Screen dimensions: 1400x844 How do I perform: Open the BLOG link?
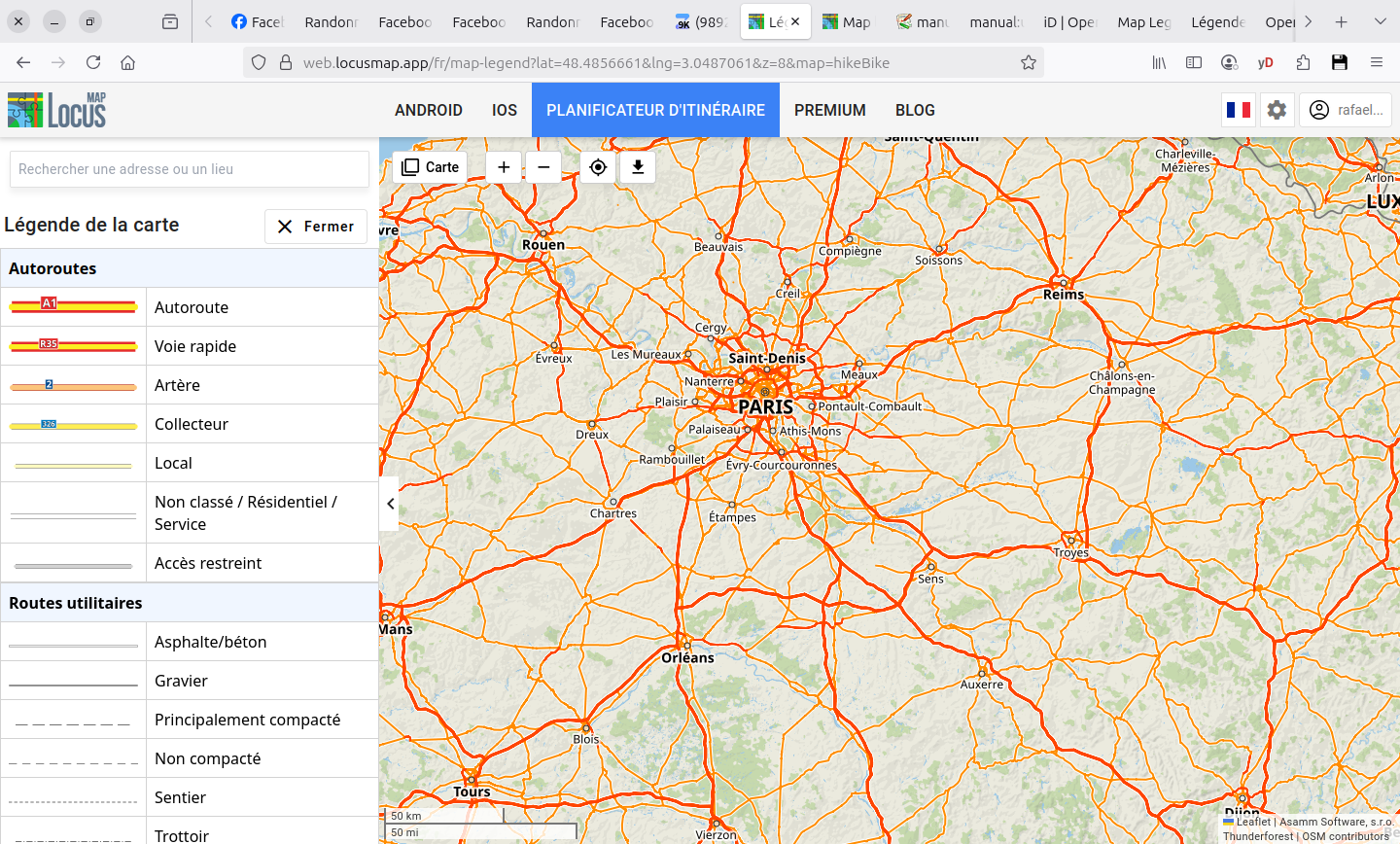coord(915,110)
